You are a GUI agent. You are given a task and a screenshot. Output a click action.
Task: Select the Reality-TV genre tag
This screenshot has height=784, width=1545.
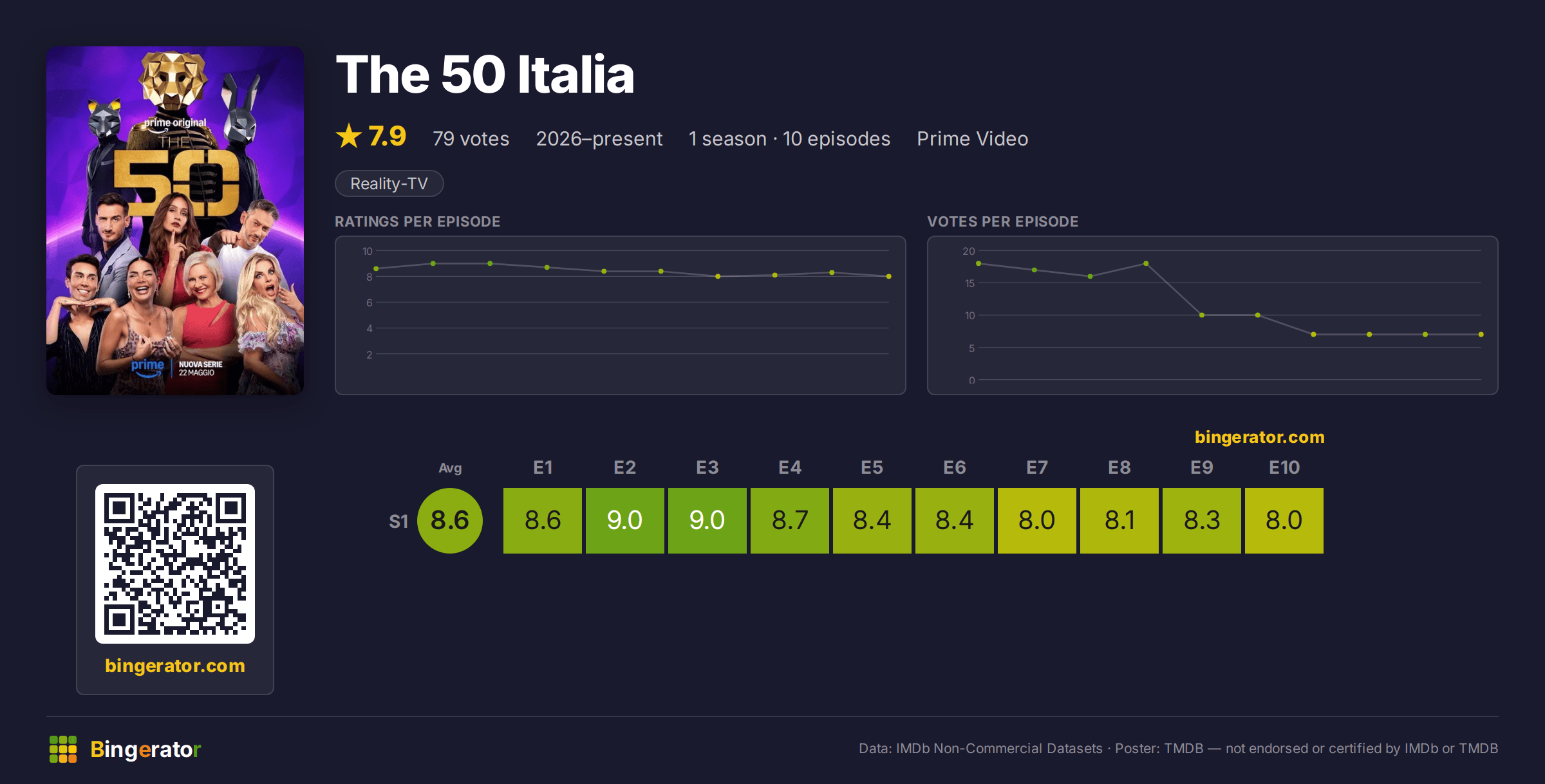389,183
